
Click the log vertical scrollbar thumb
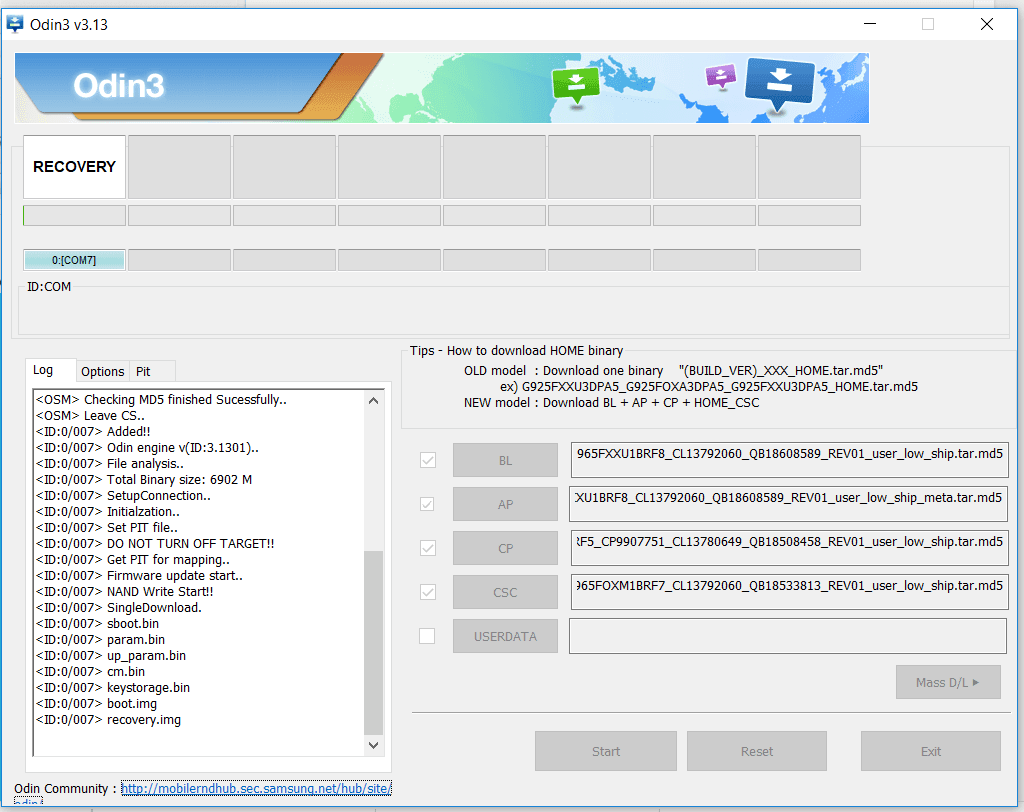click(374, 643)
